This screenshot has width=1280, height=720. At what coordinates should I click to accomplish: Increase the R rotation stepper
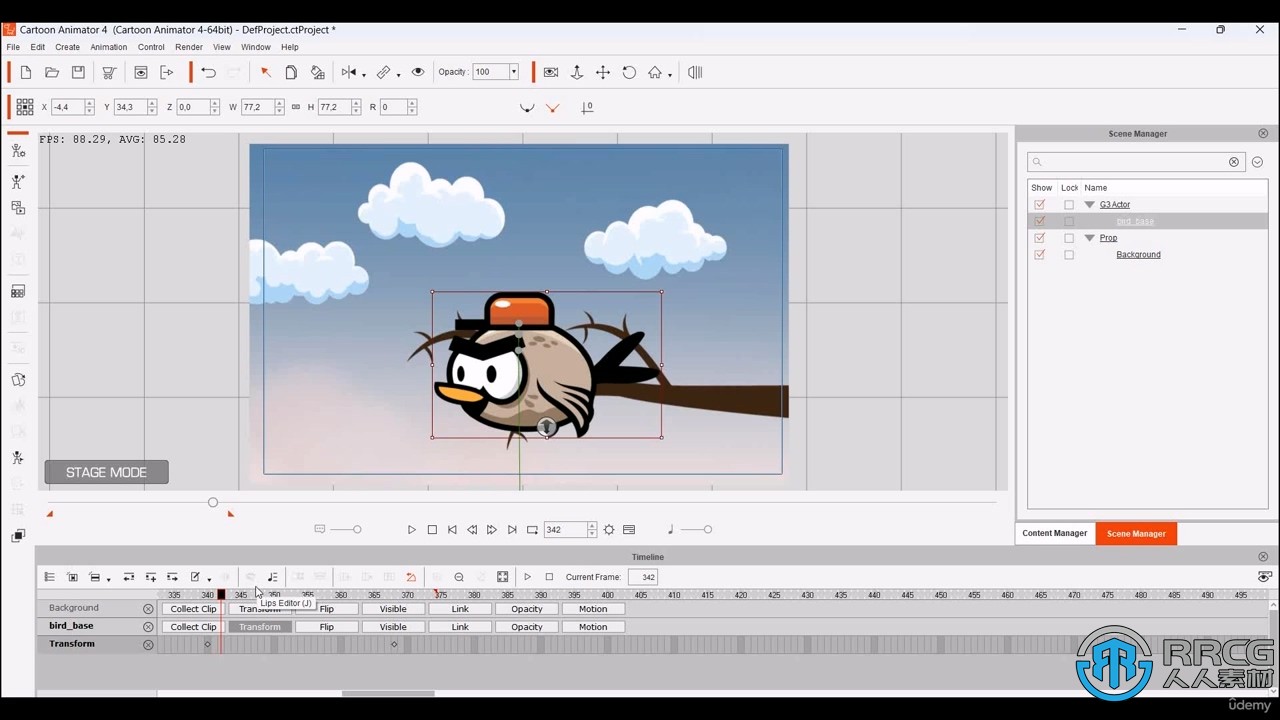pos(412,103)
